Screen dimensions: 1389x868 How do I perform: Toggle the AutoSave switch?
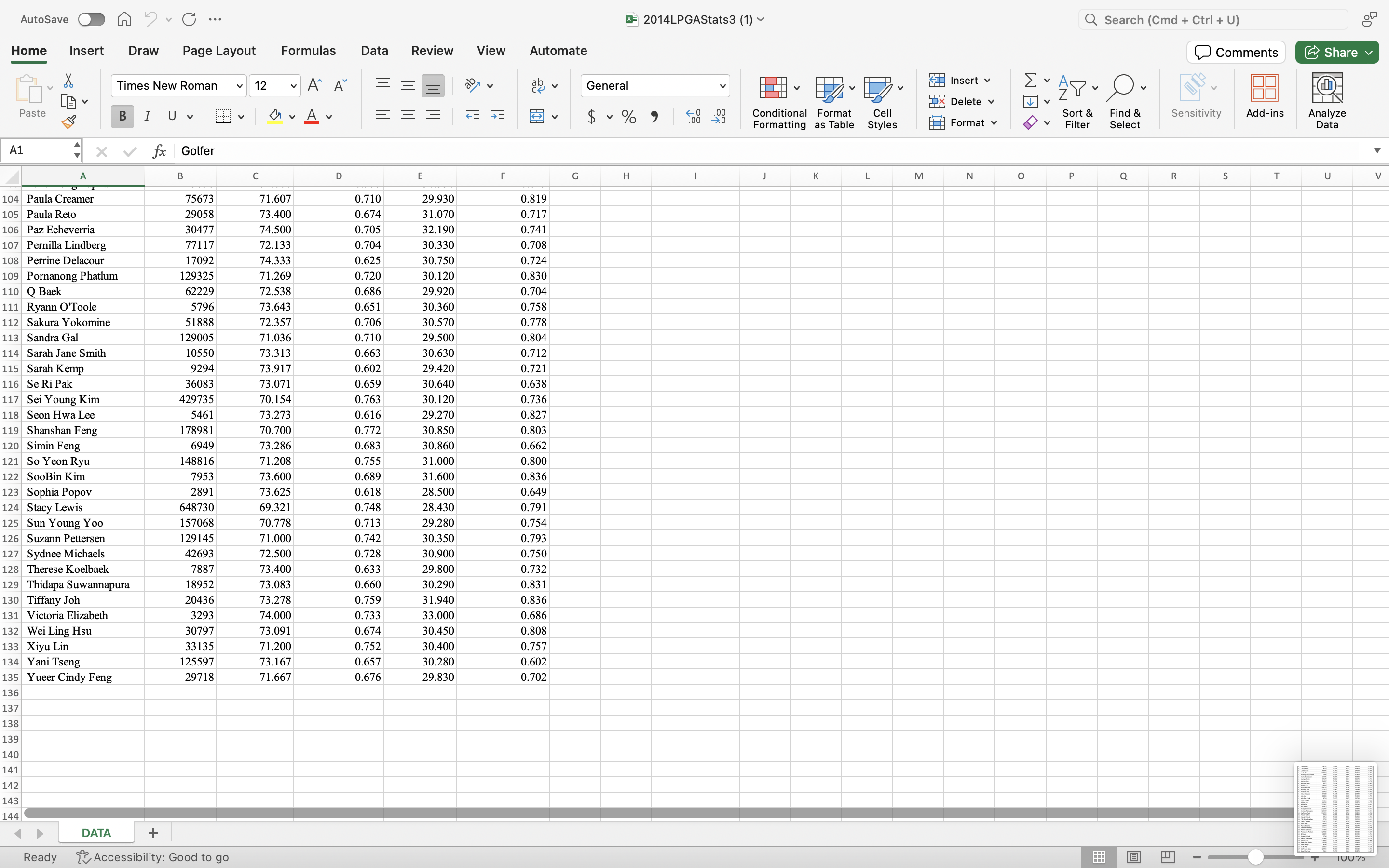[x=91, y=19]
